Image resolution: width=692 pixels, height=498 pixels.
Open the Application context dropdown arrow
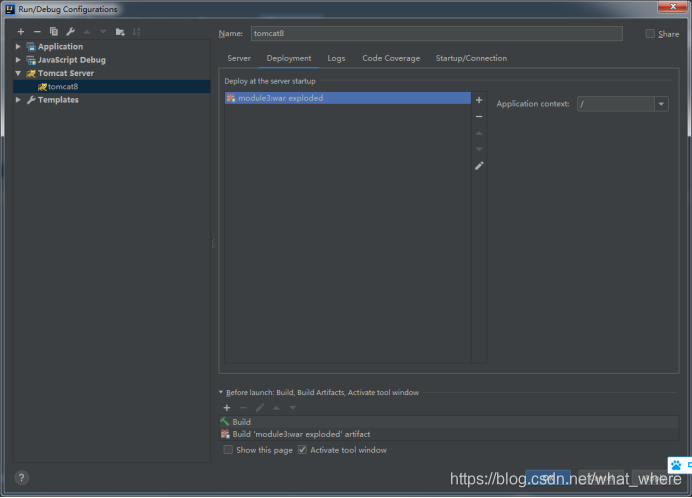[661, 104]
